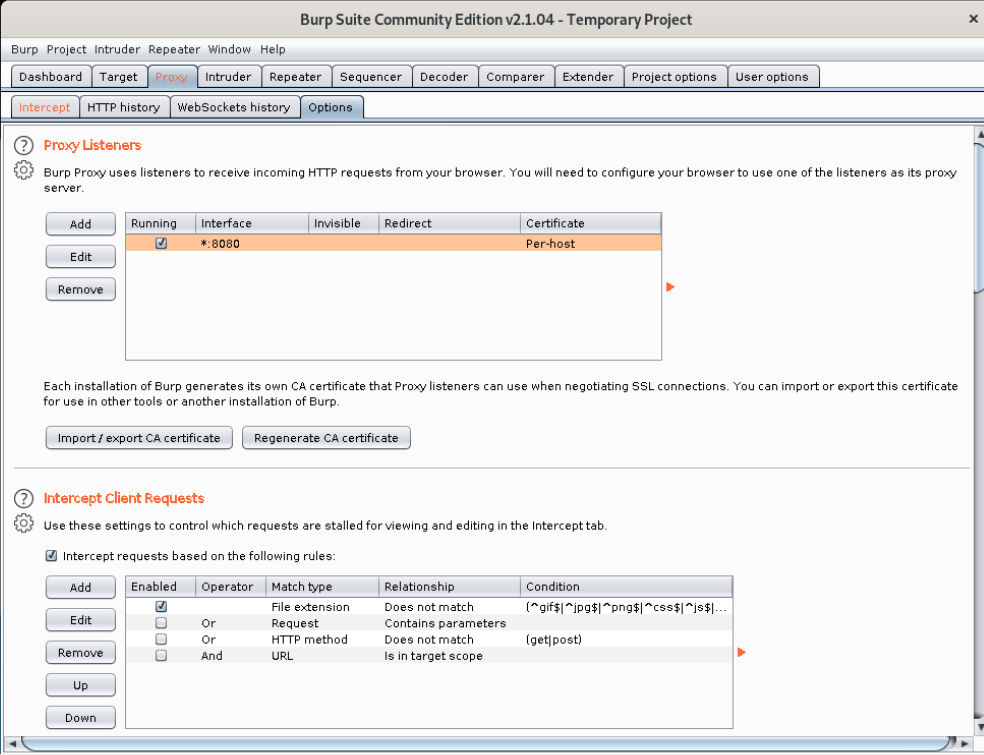Switch to the Decoder tab
This screenshot has width=984, height=755.
[444, 77]
